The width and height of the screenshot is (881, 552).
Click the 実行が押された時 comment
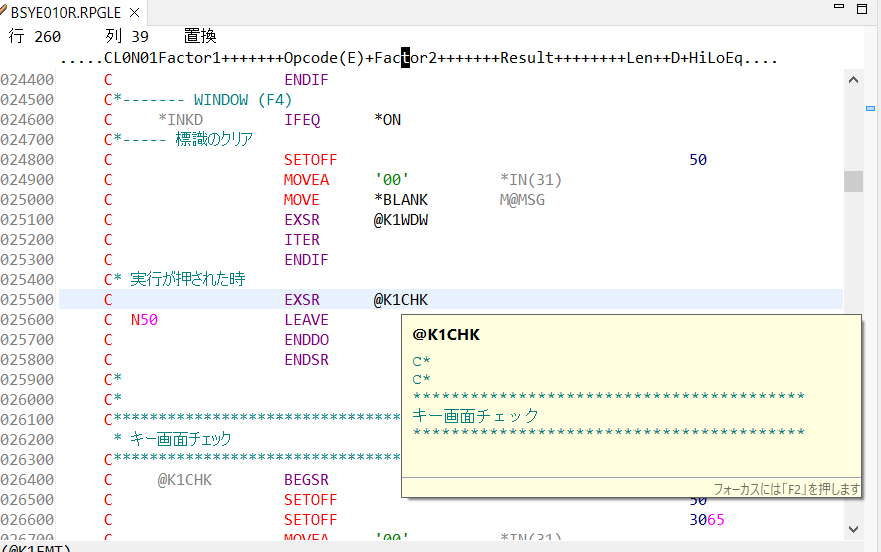point(188,279)
